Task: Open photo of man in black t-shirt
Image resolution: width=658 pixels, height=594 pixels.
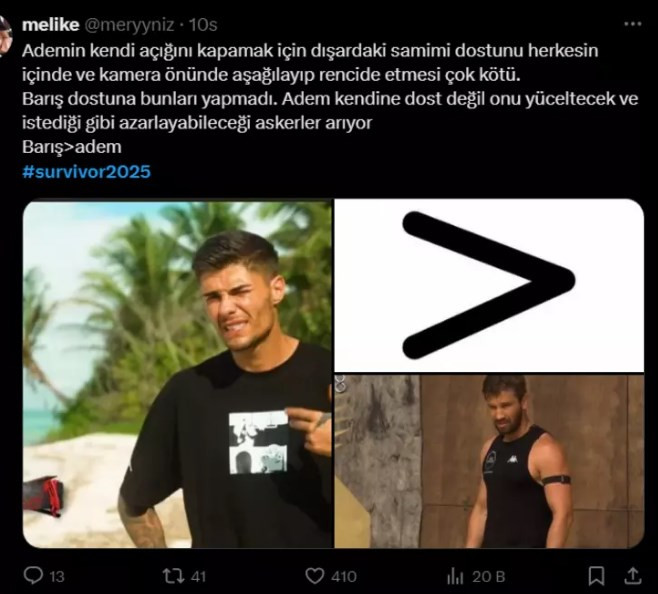Action: [176, 373]
